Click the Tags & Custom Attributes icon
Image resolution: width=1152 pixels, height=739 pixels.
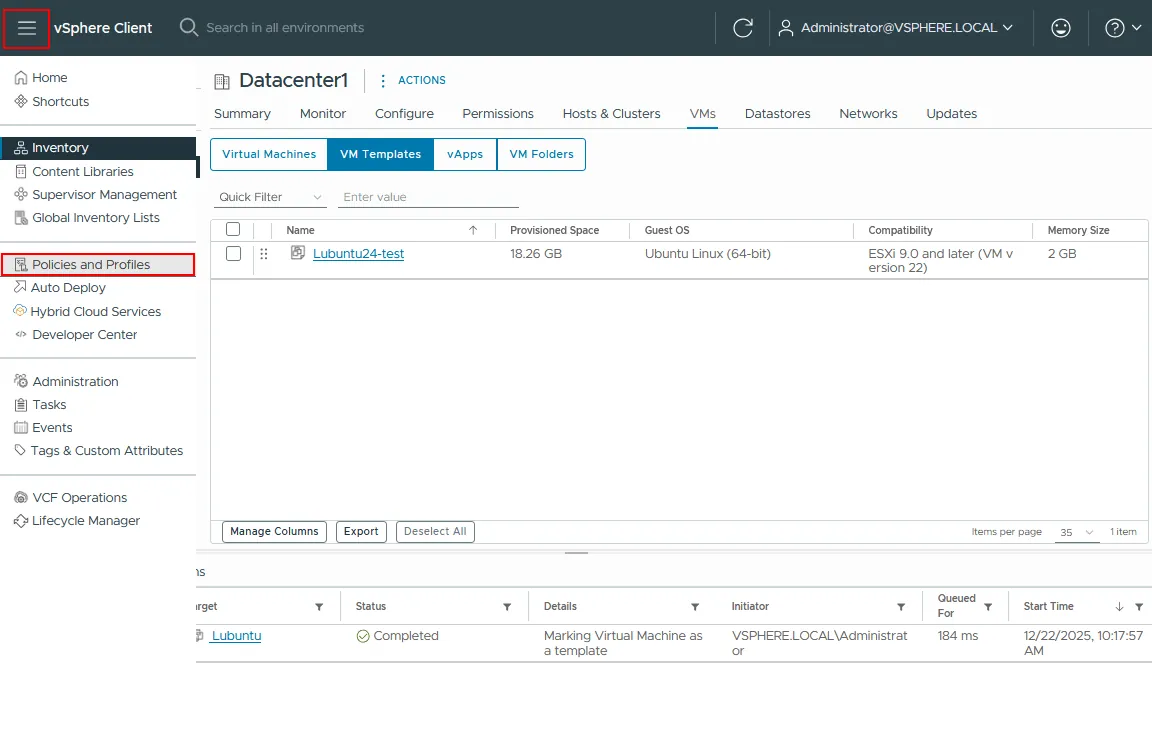pos(21,450)
